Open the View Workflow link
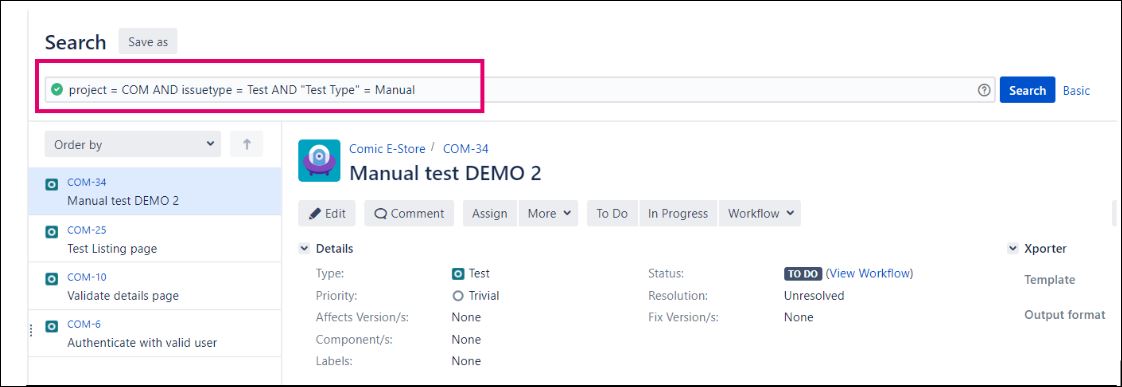Viewport: 1122px width, 387px height. pos(869,273)
